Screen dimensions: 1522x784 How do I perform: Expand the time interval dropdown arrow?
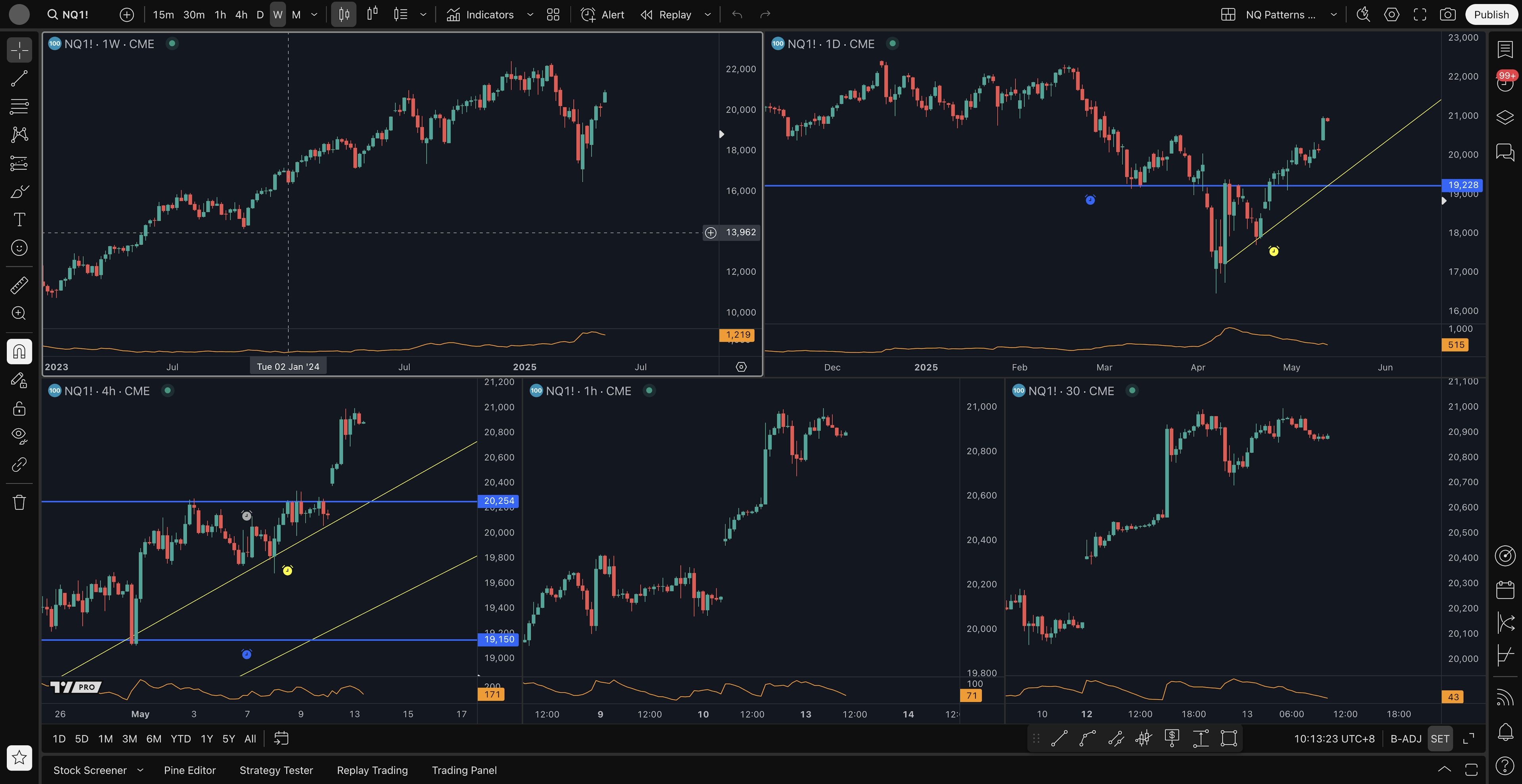click(x=314, y=15)
